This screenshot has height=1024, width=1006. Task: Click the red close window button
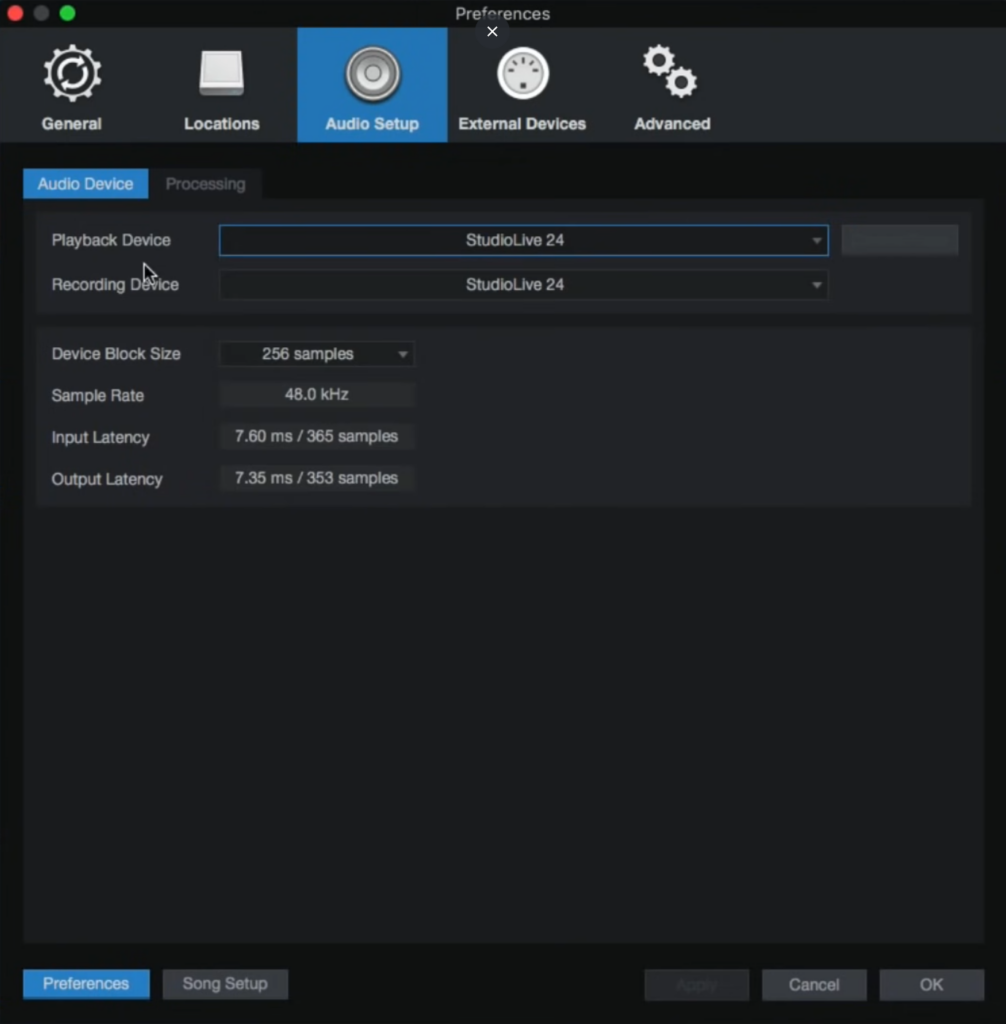click(x=15, y=13)
